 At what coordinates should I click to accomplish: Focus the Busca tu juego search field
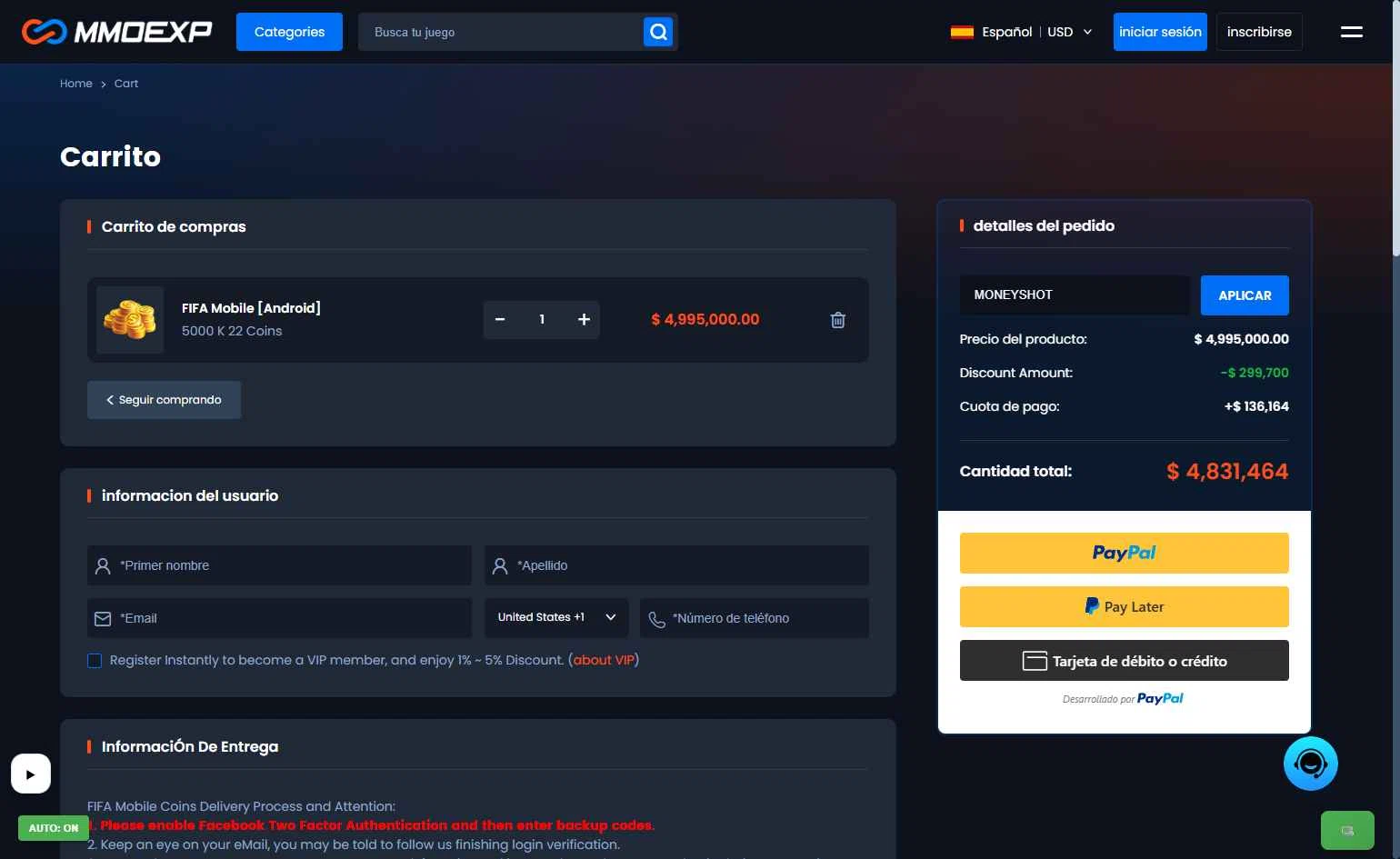(501, 32)
